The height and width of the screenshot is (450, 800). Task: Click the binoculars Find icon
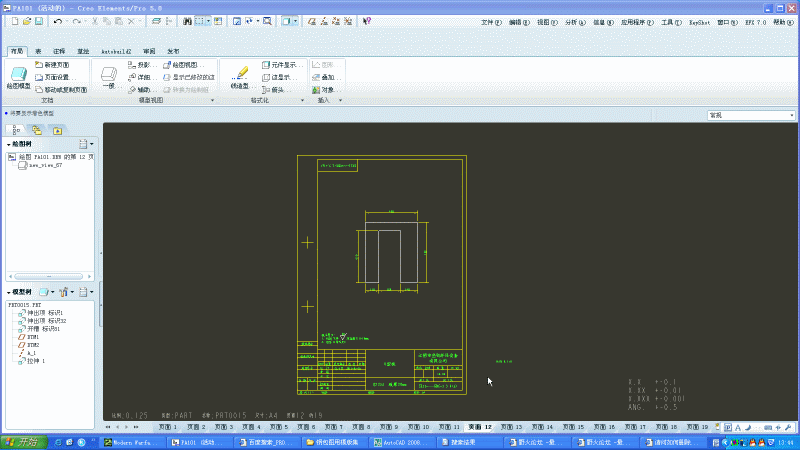tap(187, 21)
